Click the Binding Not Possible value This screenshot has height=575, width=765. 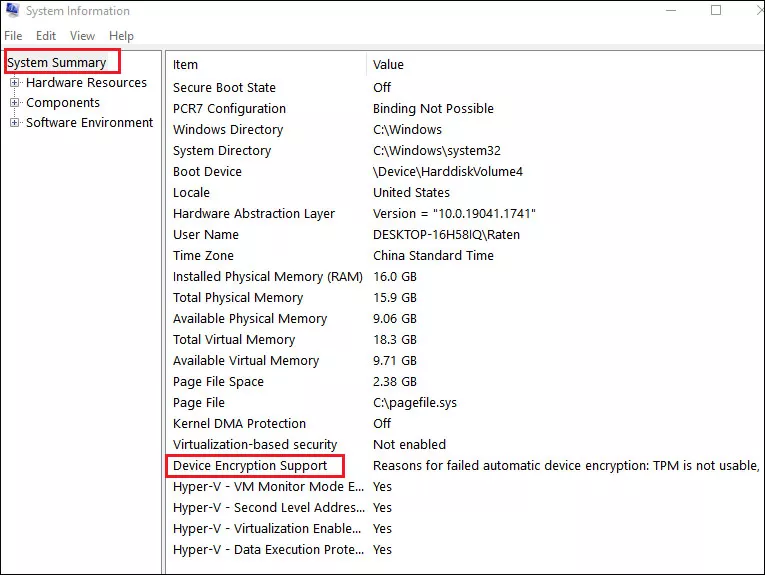tap(433, 108)
